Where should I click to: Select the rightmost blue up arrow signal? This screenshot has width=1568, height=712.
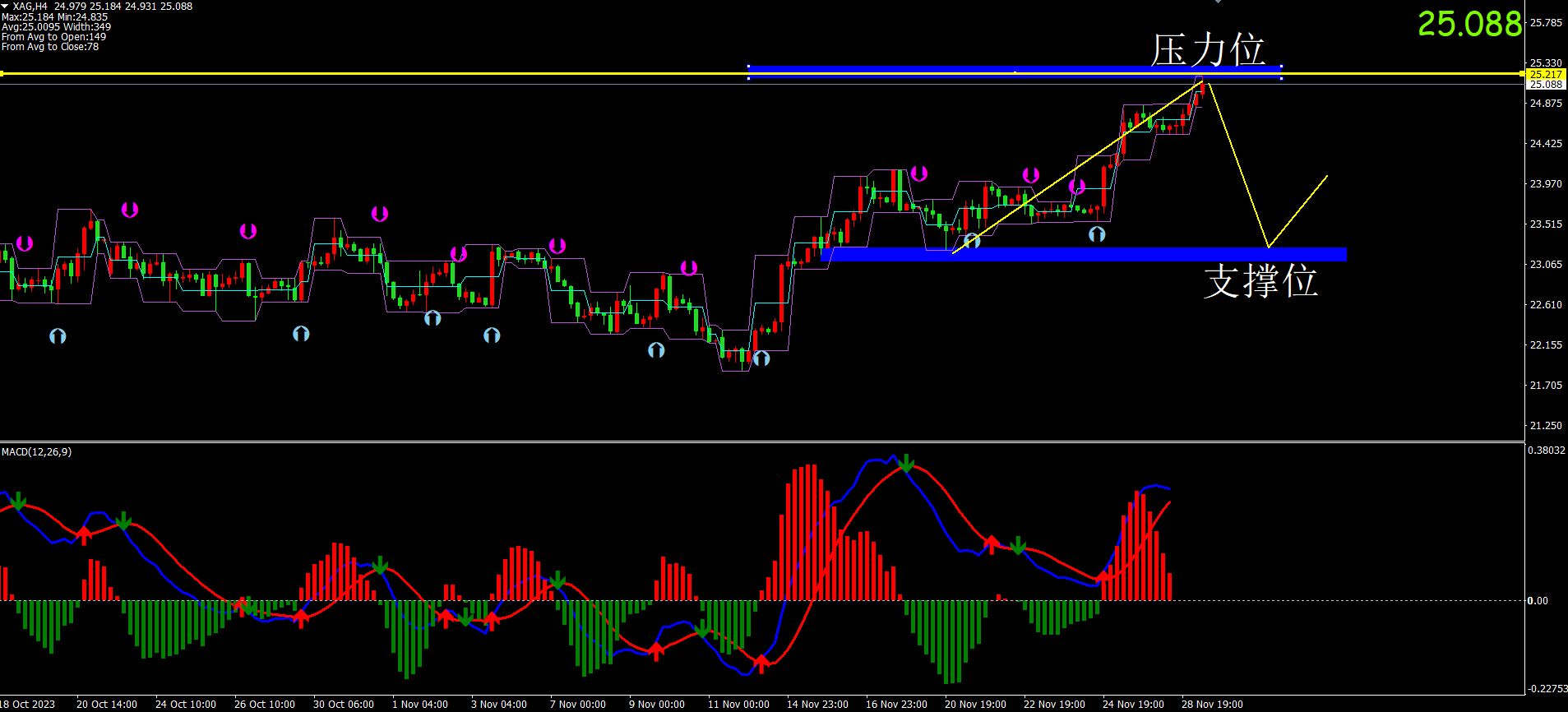(x=1097, y=234)
